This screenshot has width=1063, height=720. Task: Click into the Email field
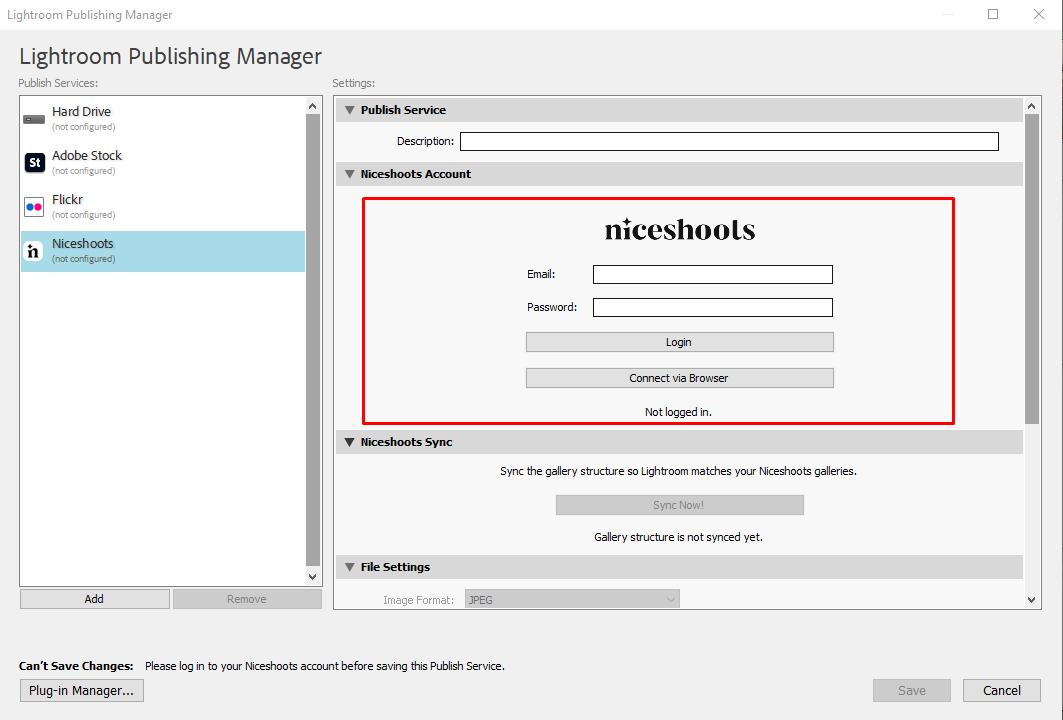[713, 274]
